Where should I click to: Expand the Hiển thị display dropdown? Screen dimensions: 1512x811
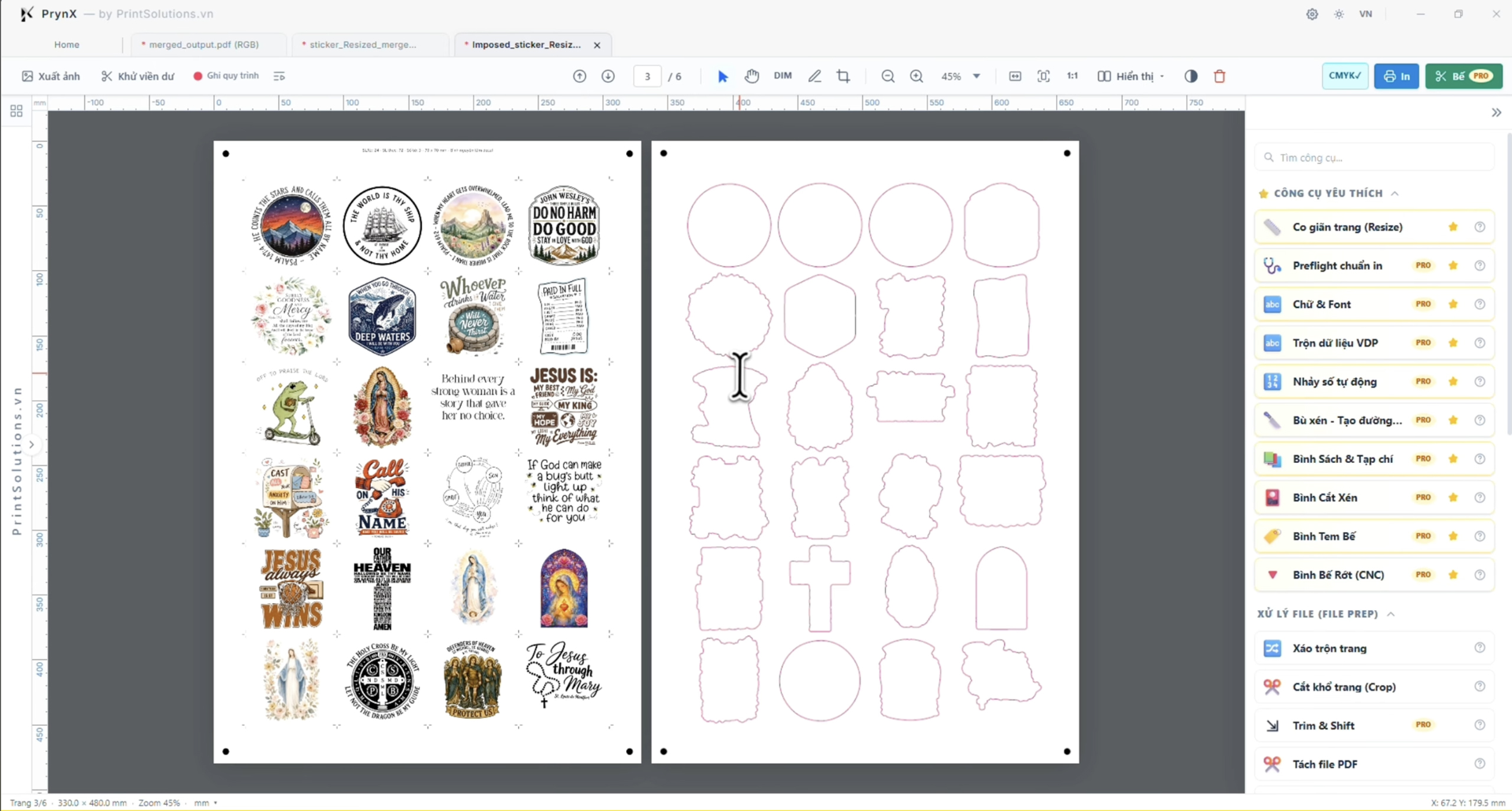coord(1131,76)
